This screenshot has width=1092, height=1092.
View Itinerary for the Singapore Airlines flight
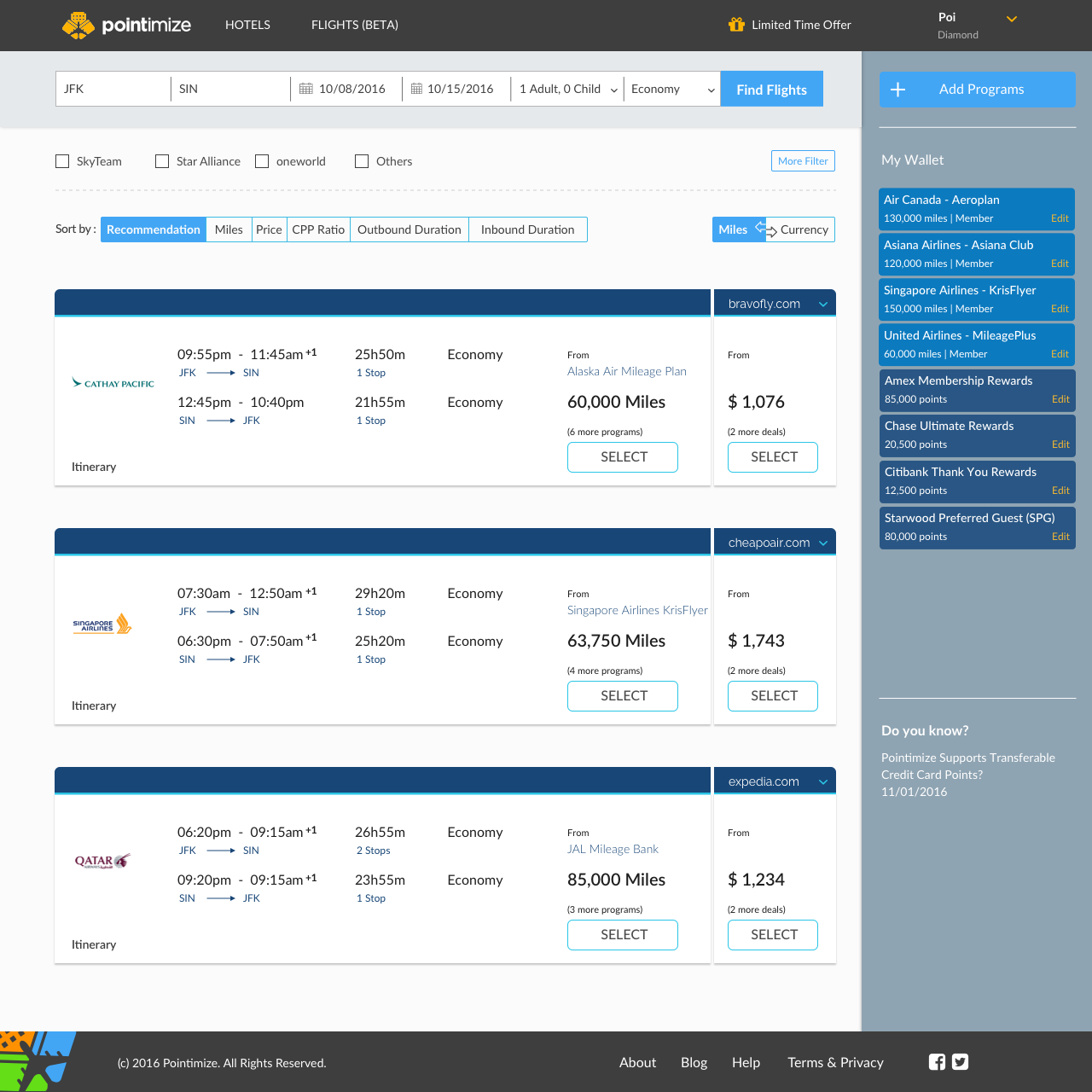point(94,706)
